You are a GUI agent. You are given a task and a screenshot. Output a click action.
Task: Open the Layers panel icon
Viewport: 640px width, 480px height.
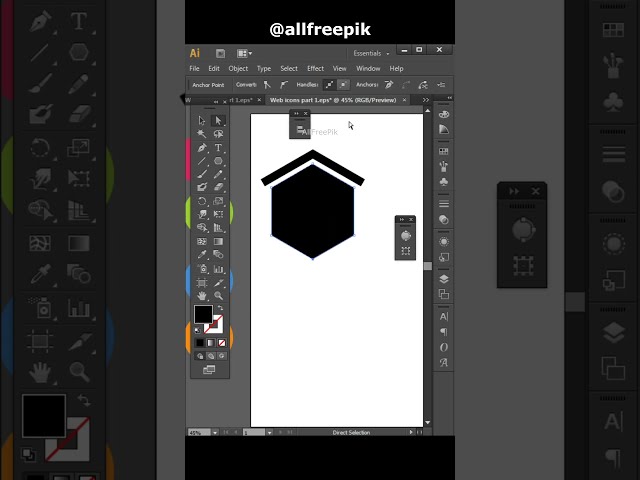pos(444,279)
